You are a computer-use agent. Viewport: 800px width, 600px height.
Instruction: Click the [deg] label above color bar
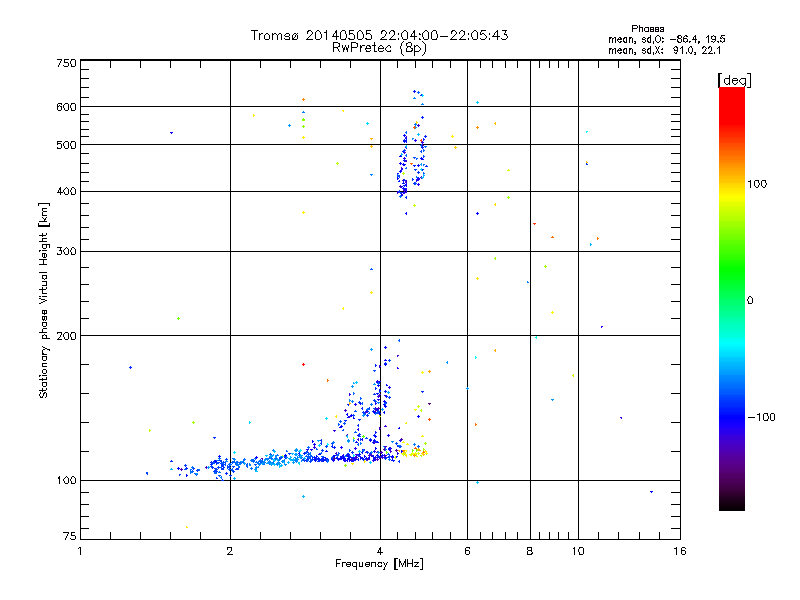(x=734, y=79)
